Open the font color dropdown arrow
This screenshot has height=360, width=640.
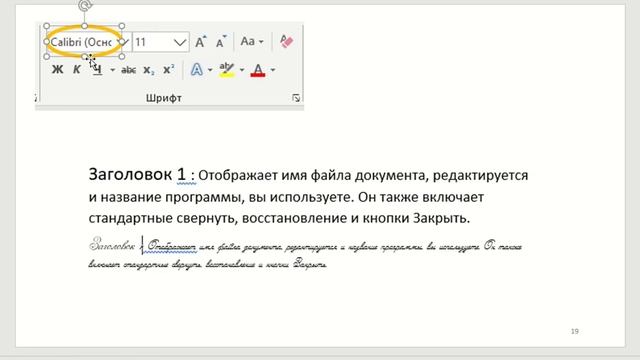273,70
